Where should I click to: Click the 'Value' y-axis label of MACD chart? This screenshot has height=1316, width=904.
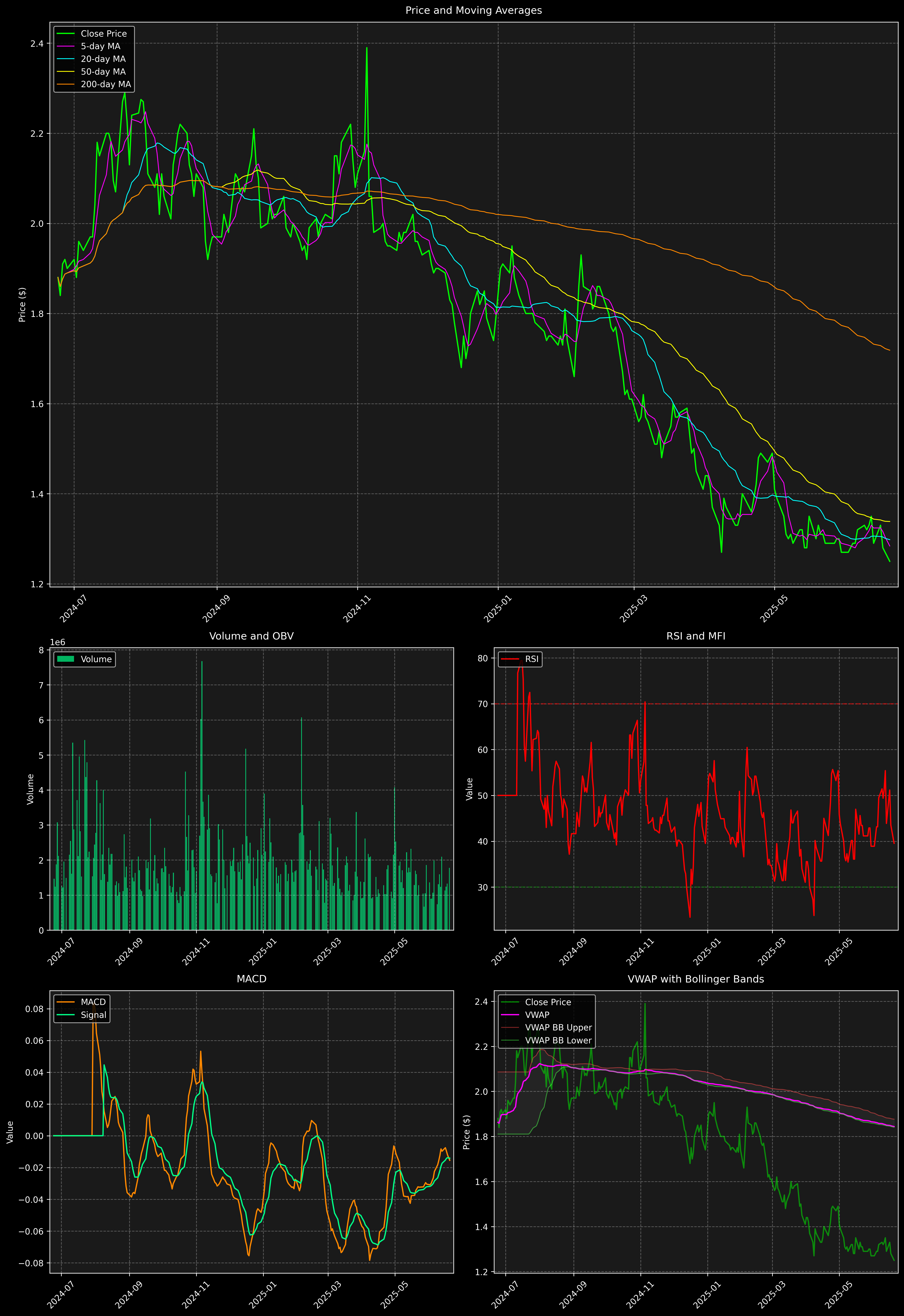pyautogui.click(x=10, y=1132)
